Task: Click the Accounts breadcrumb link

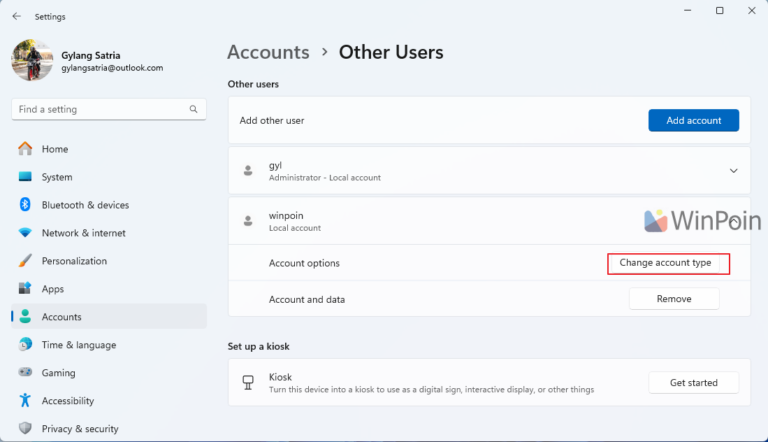Action: (x=268, y=52)
